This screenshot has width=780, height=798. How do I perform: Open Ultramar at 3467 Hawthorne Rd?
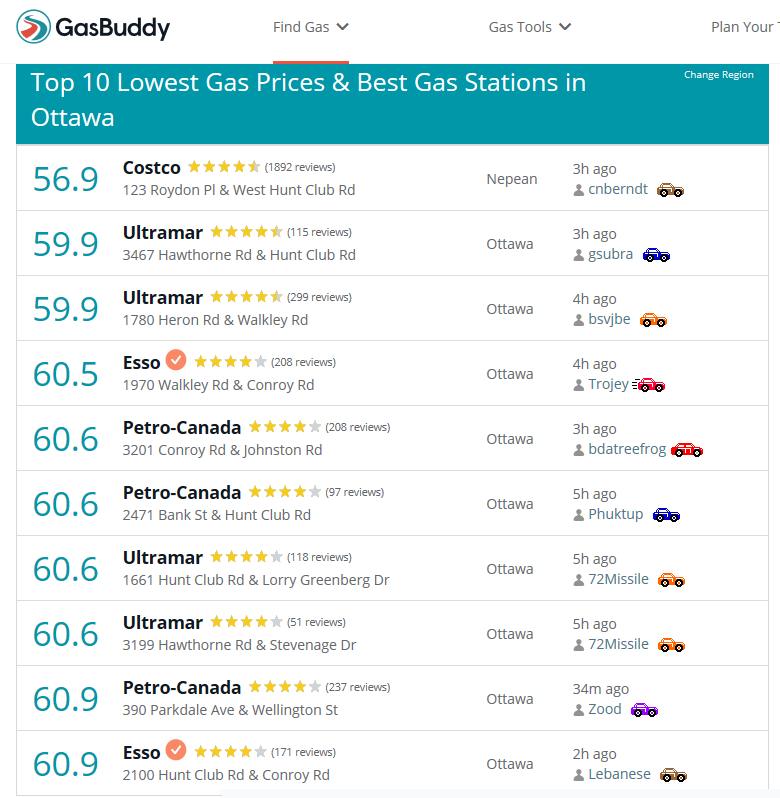point(163,233)
